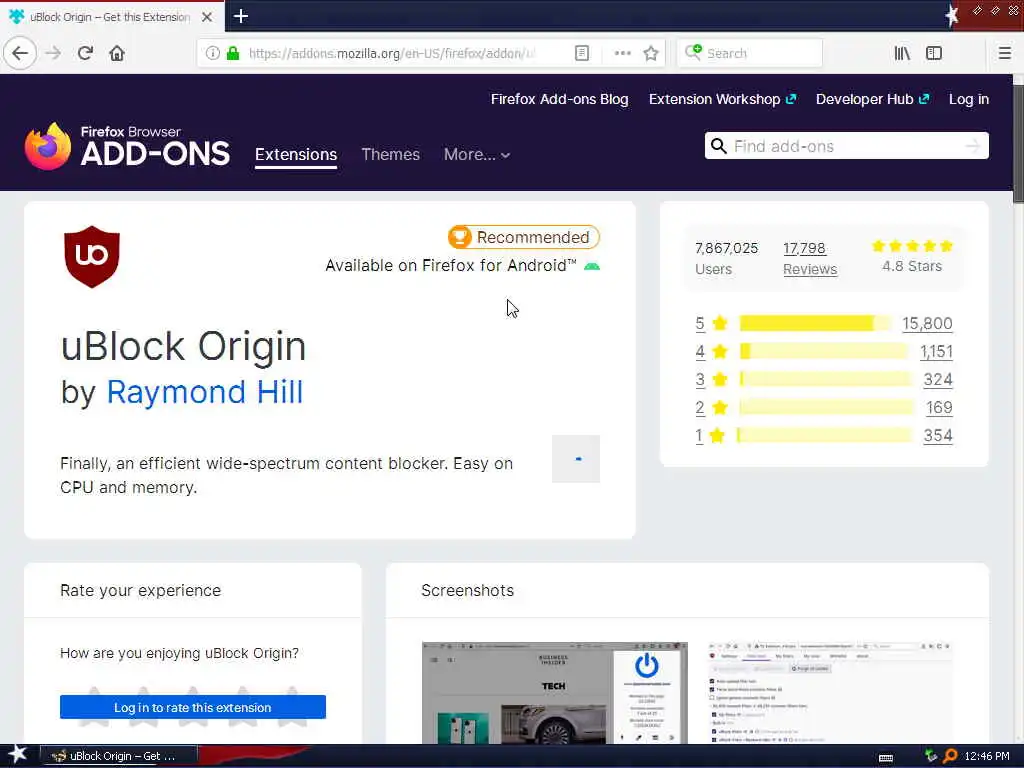Open the browser Home page
This screenshot has width=1024, height=768.
coord(117,53)
